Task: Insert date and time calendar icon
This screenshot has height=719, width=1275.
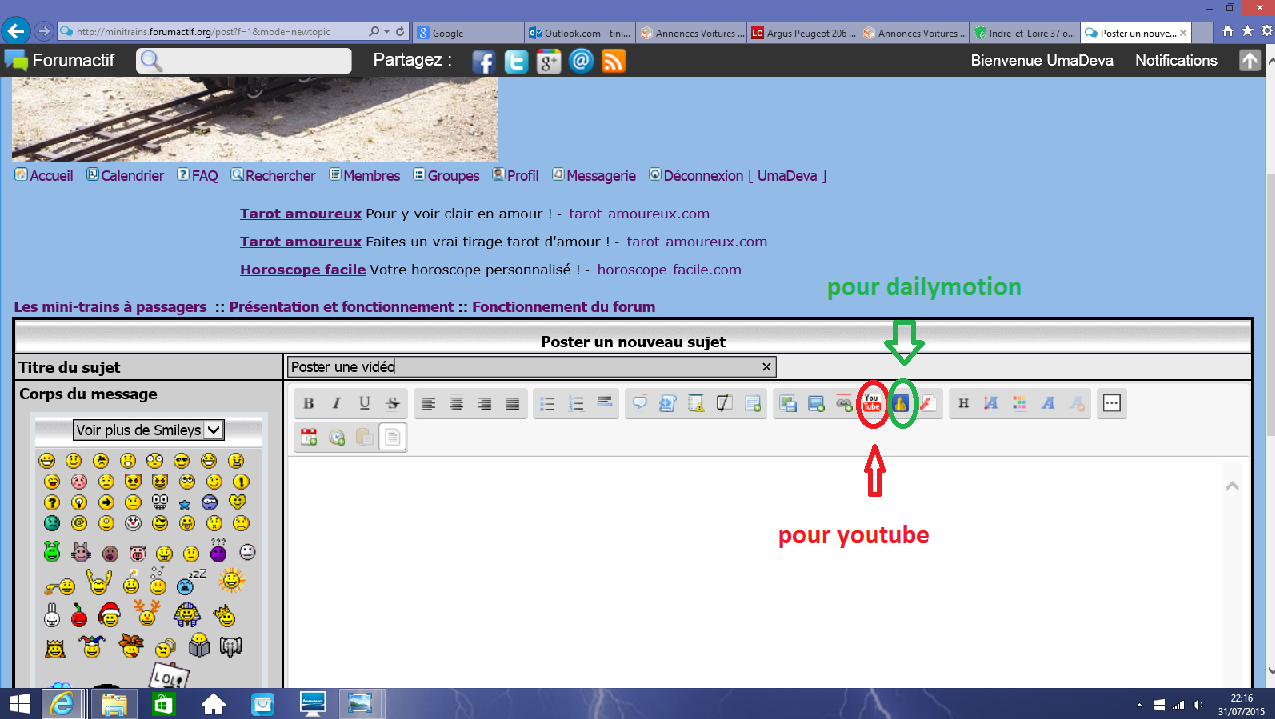Action: tap(309, 437)
